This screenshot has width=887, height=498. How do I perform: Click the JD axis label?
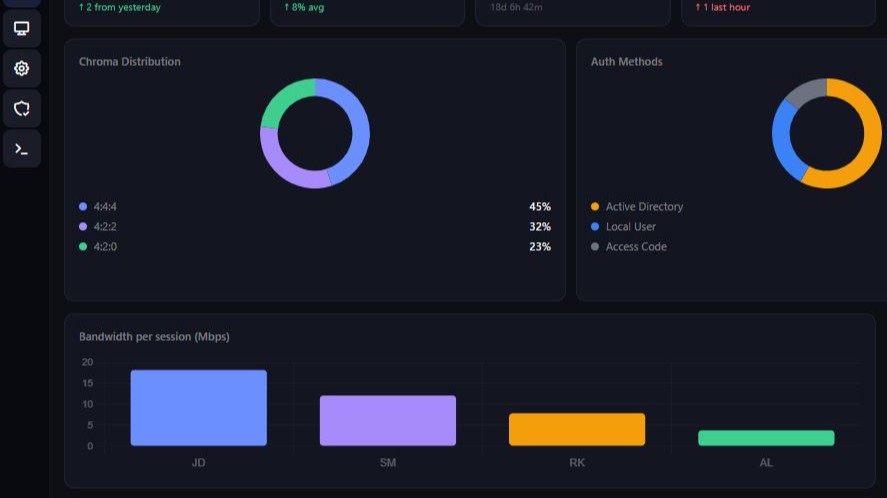[199, 462]
